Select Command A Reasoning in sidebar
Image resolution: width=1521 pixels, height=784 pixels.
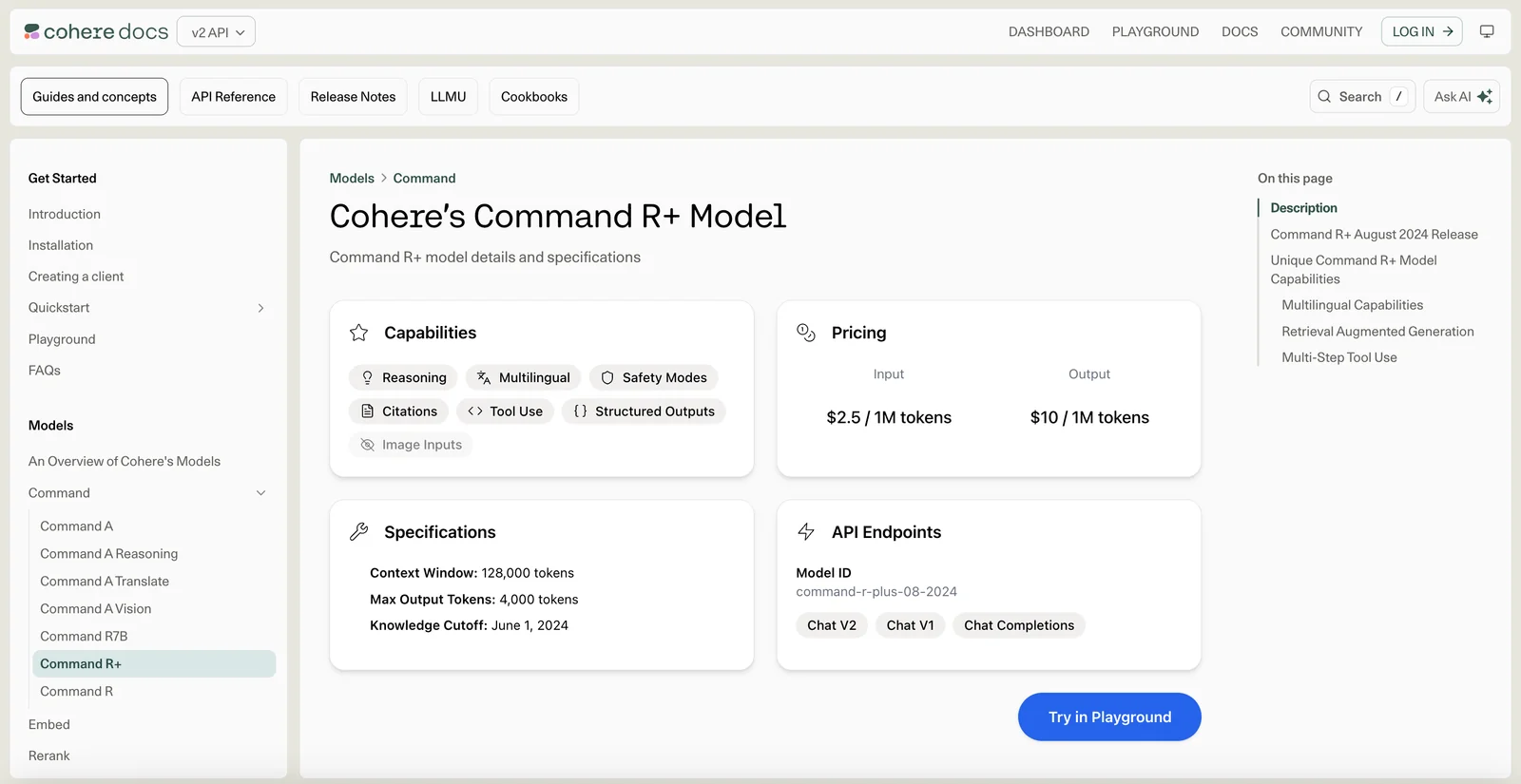coord(108,554)
